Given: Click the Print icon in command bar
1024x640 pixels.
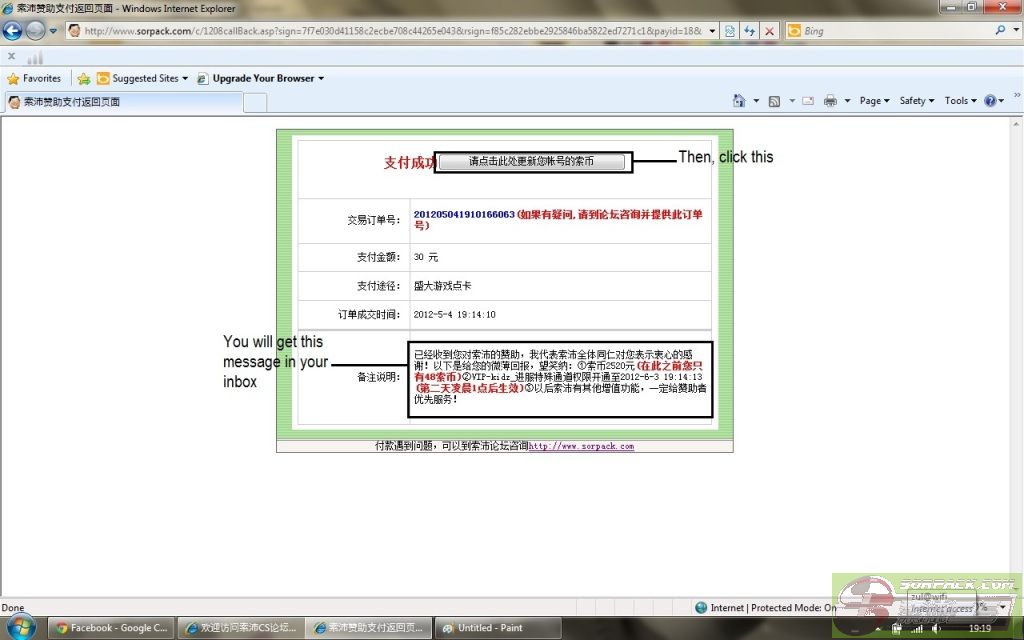Looking at the screenshot, I should pos(830,101).
